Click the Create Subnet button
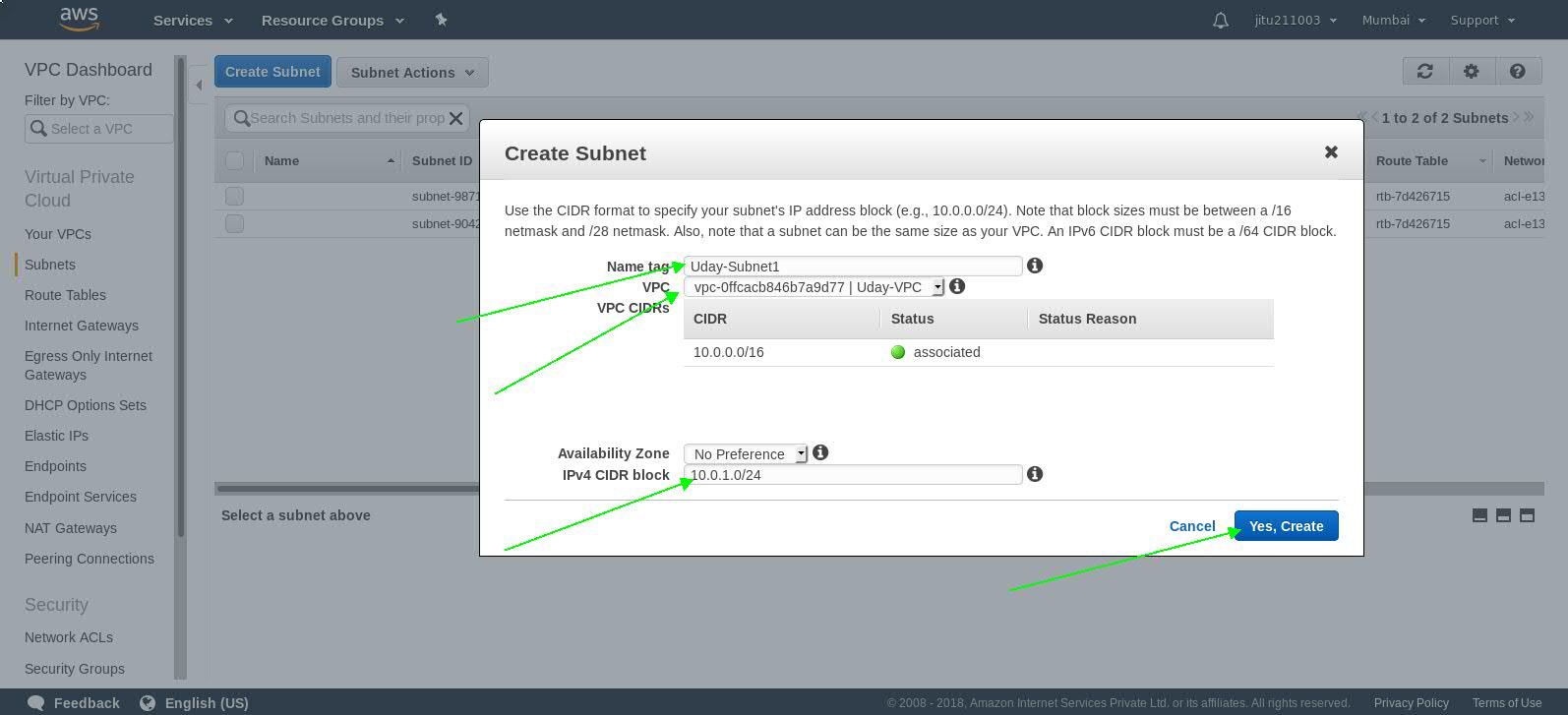1568x715 pixels. pos(272,72)
